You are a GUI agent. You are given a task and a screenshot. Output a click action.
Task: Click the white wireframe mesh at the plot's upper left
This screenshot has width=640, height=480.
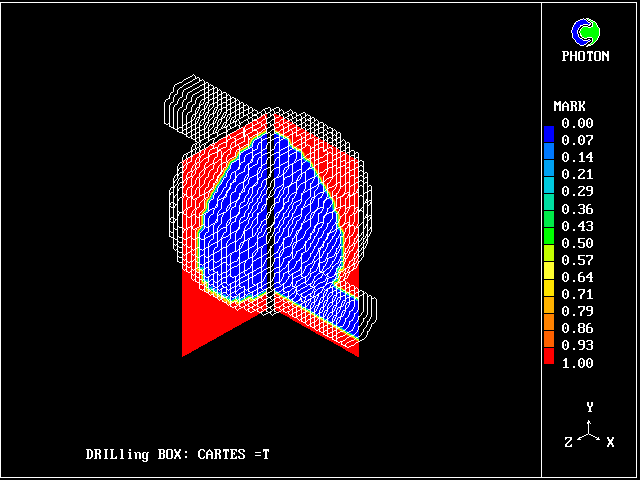tap(190, 105)
